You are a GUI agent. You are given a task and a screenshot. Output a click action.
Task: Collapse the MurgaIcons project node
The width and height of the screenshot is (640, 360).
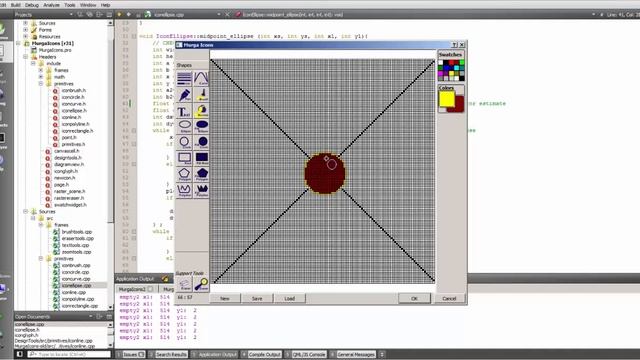point(18,43)
